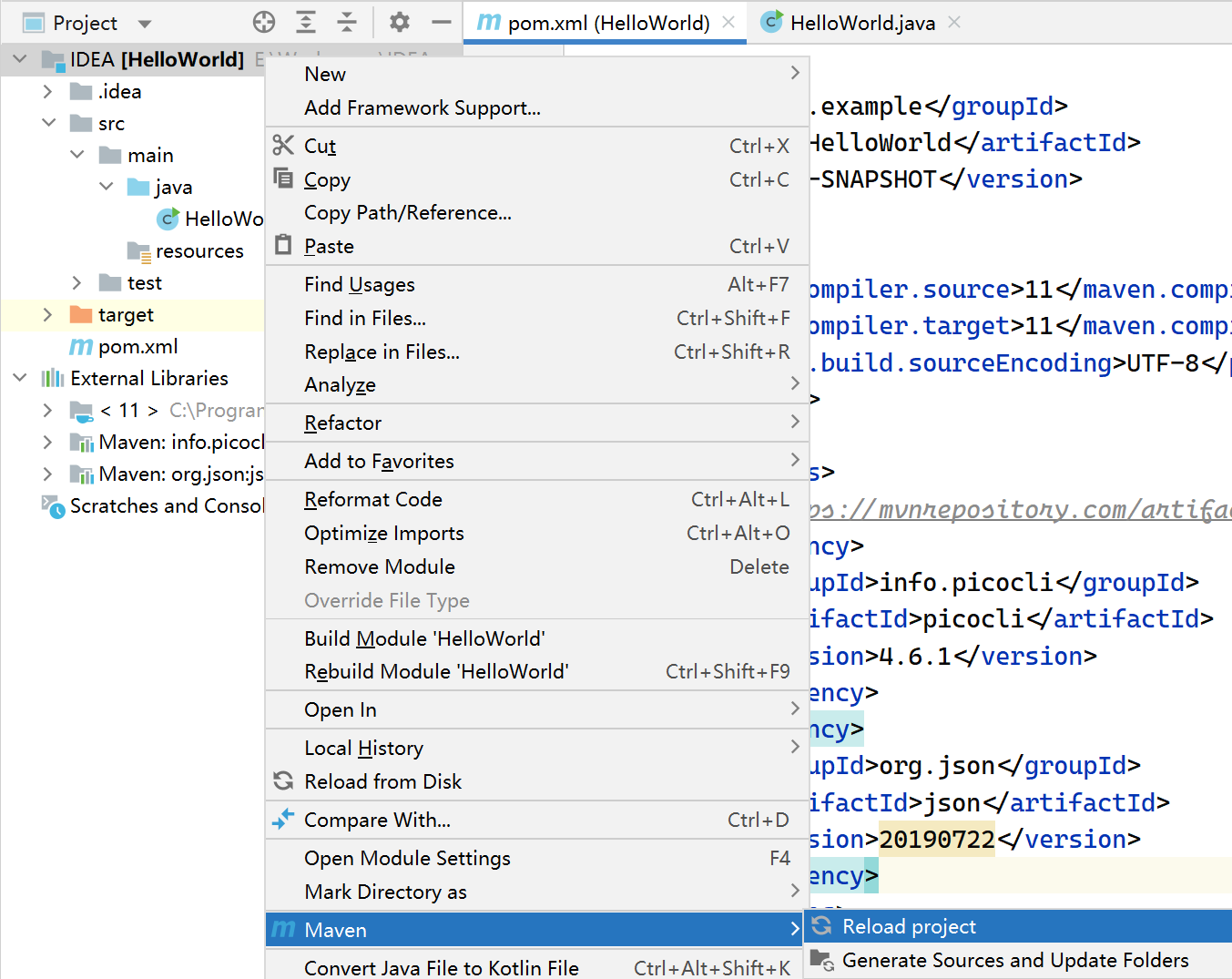Switch to the pom.xml (HelloWorld) tab
Viewport: 1232px width, 979px height.
[x=606, y=23]
